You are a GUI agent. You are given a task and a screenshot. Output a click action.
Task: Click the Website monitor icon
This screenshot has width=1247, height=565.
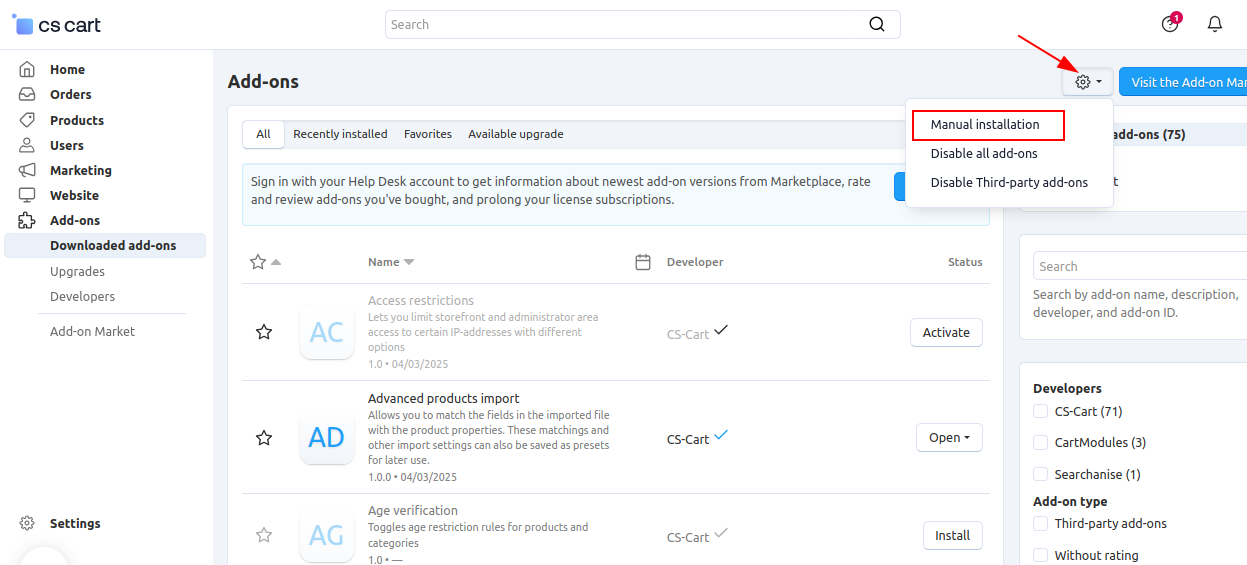point(27,195)
